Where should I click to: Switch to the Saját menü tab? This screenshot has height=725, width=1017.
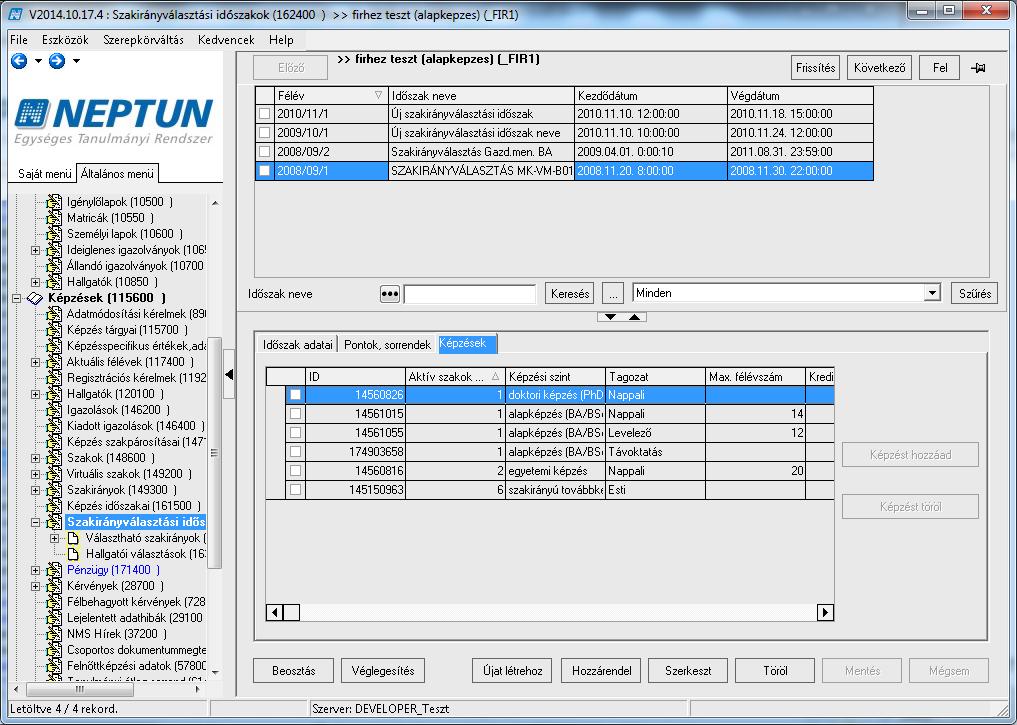44,174
